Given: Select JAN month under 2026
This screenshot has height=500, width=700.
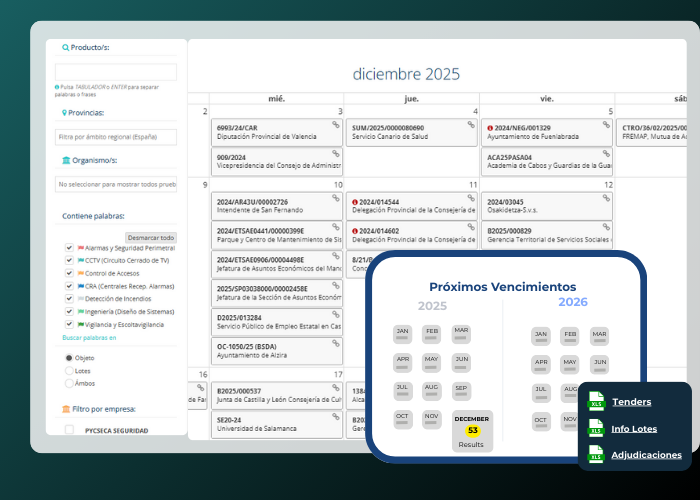Looking at the screenshot, I should pos(541,336).
